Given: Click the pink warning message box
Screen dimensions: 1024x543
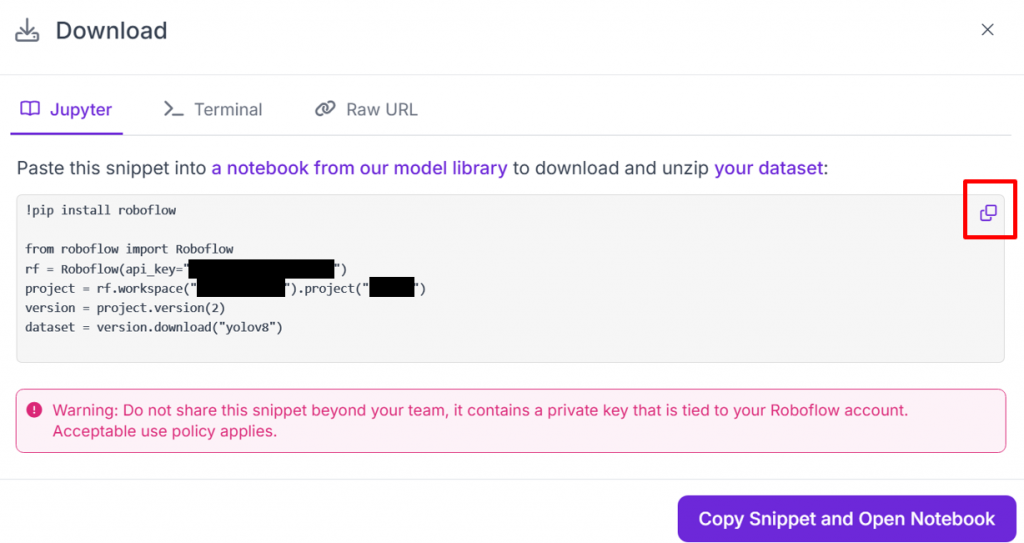Looking at the screenshot, I should (x=510, y=420).
